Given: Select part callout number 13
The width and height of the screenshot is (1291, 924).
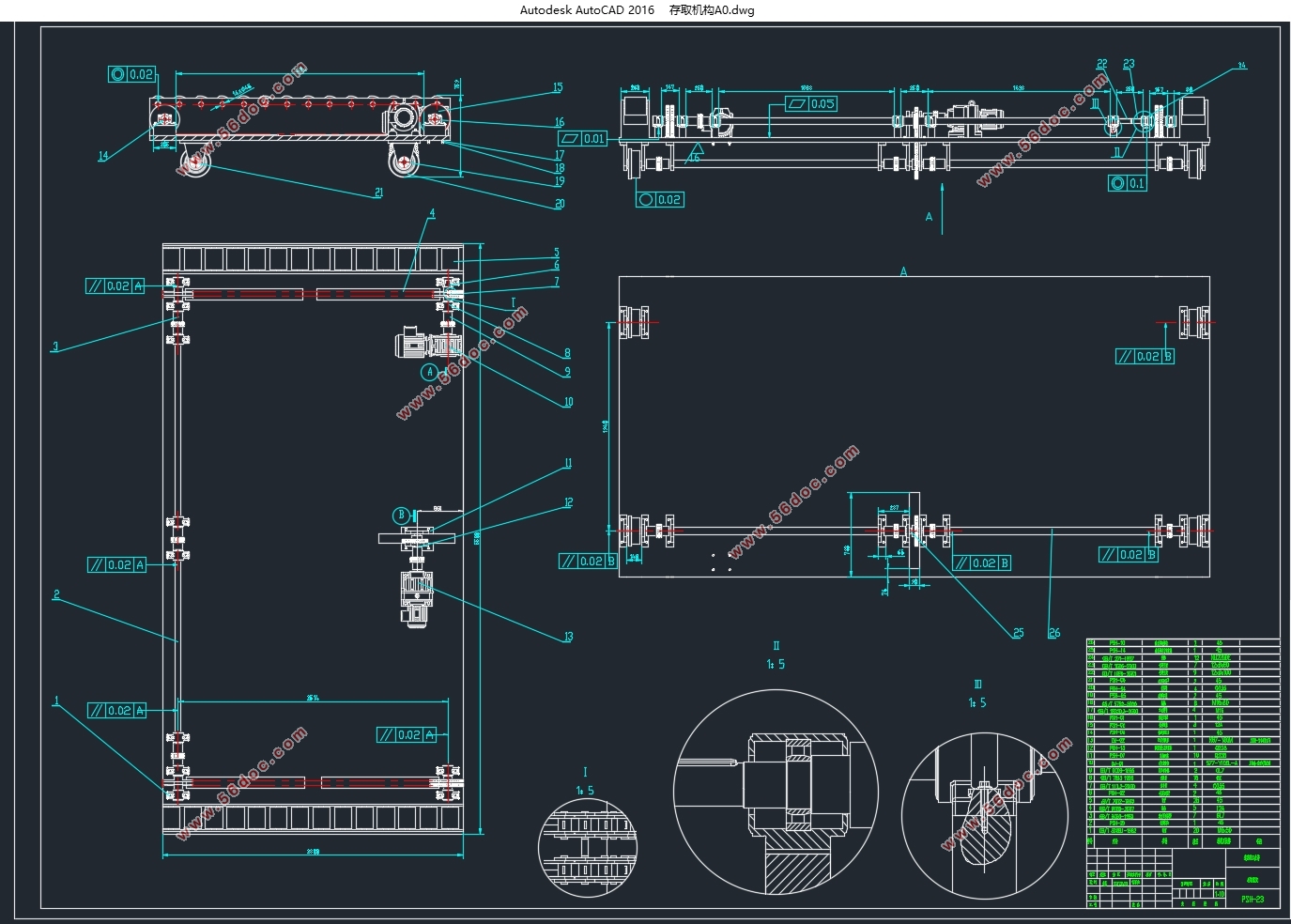Looking at the screenshot, I should tap(568, 637).
